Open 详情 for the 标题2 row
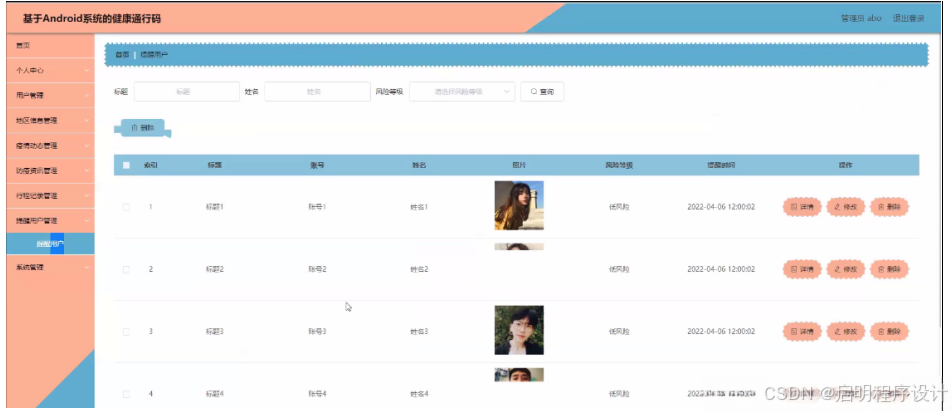The height and width of the screenshot is (411, 952). pos(802,269)
